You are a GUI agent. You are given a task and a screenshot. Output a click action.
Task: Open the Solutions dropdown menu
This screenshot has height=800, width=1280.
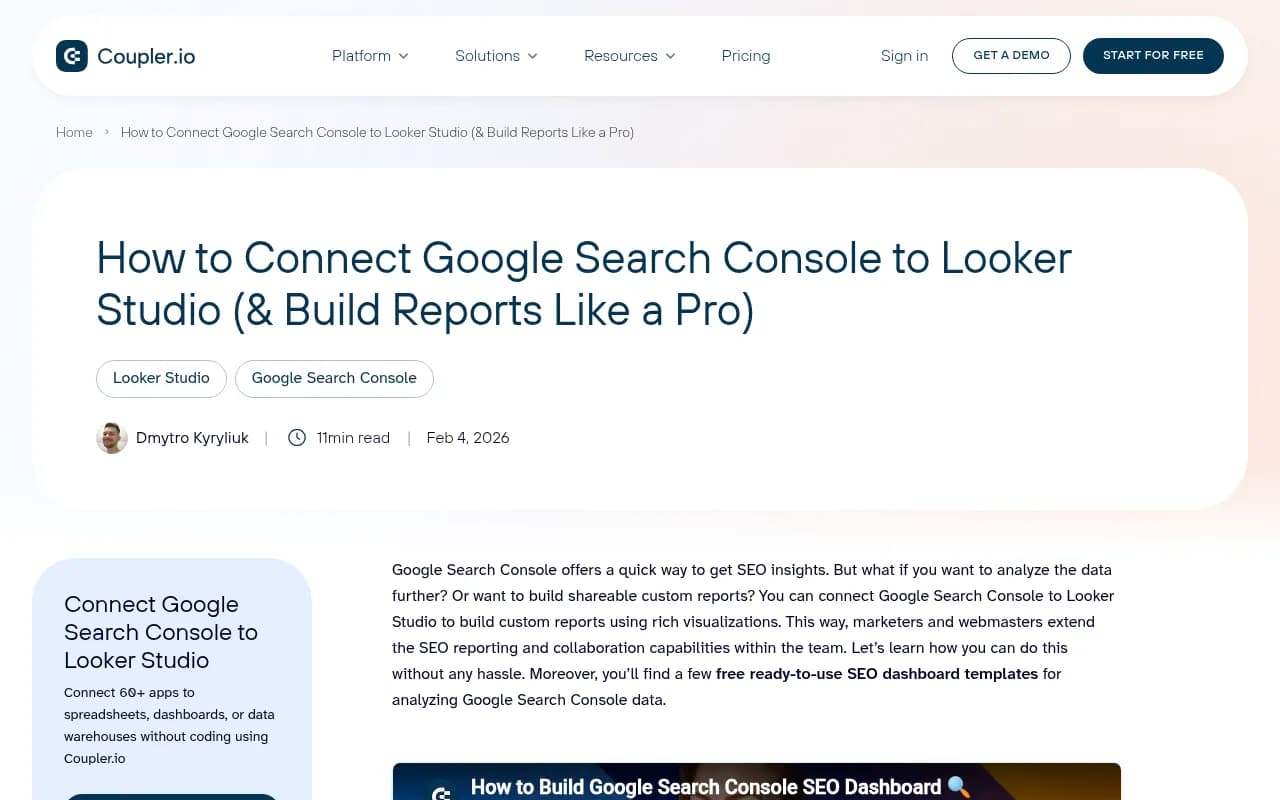tap(495, 56)
